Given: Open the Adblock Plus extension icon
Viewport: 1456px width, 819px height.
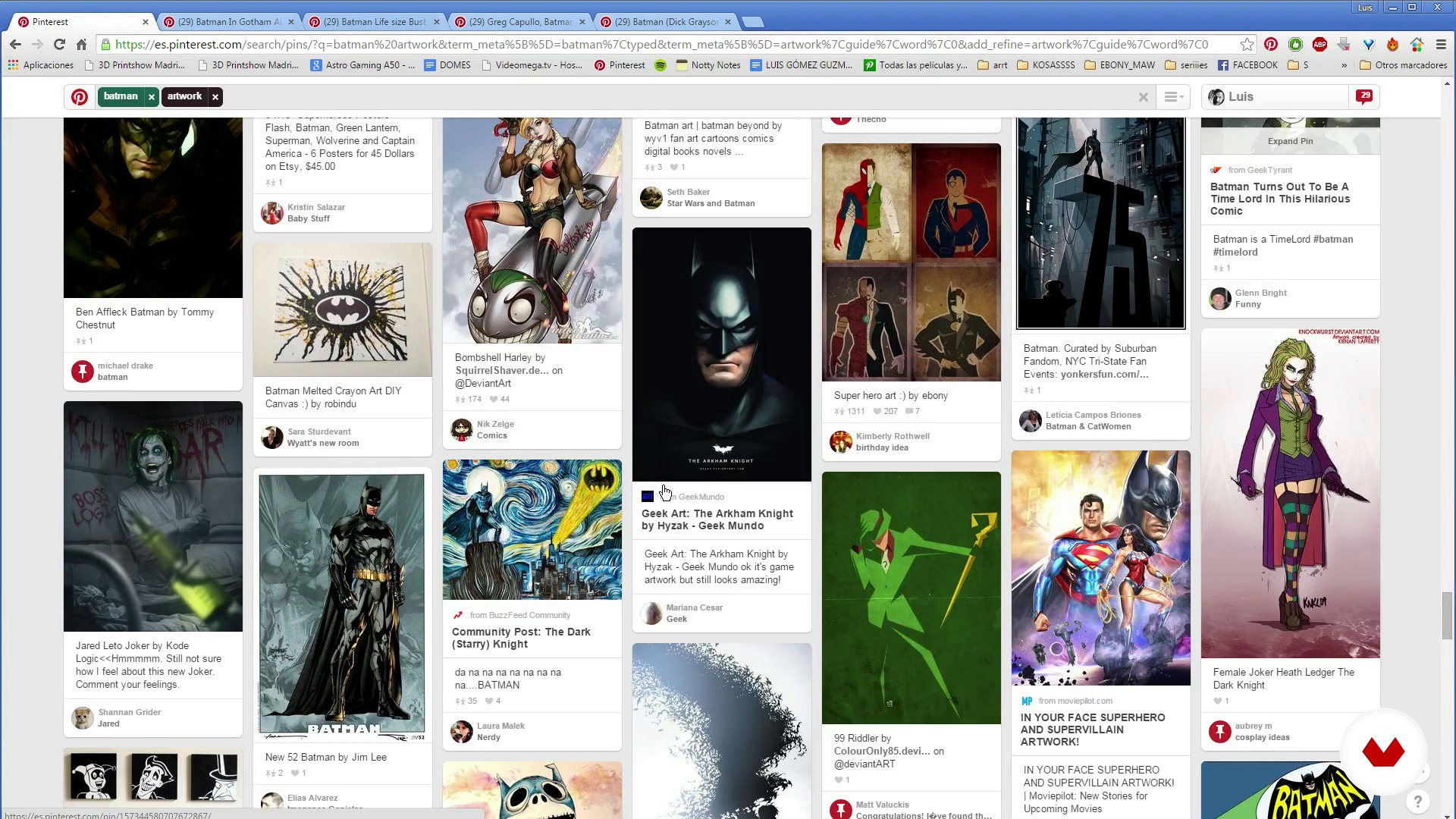Looking at the screenshot, I should pos(1319,45).
